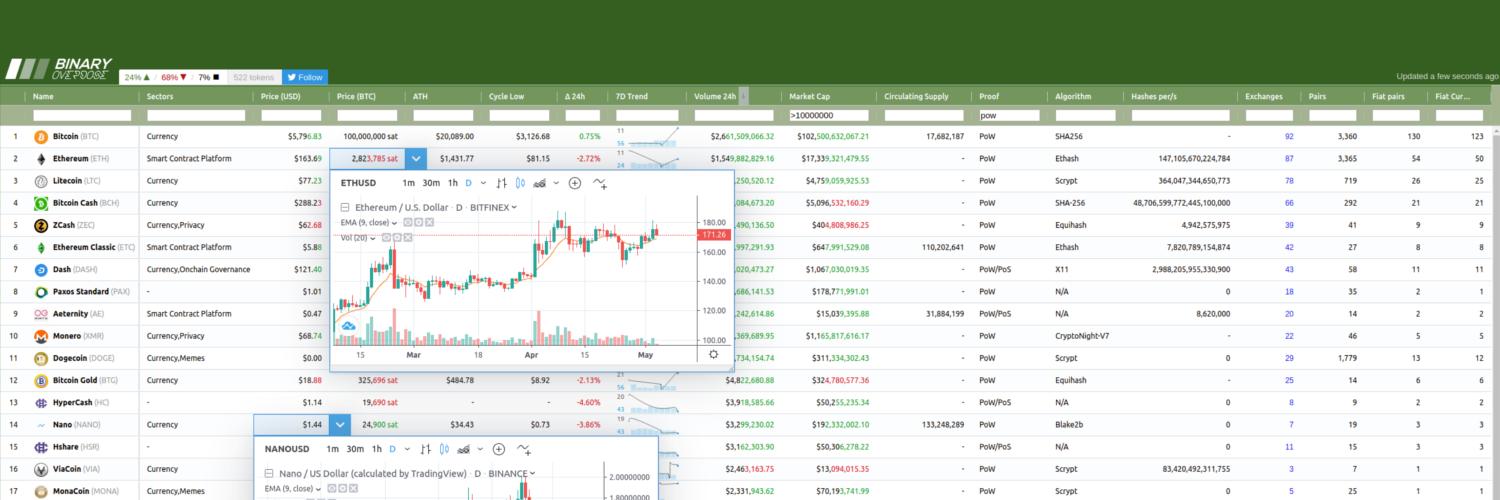
Task: Collapse the Nano $1.44 price dropdown arrow
Action: [x=341, y=425]
